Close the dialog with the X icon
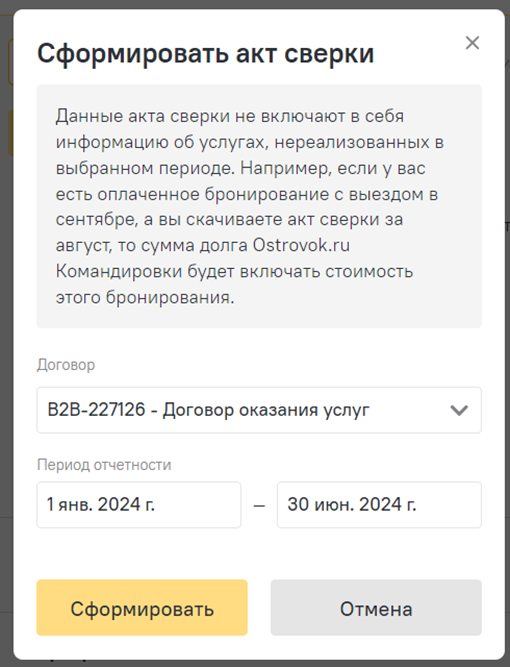Image resolution: width=510 pixels, height=667 pixels. pos(472,43)
